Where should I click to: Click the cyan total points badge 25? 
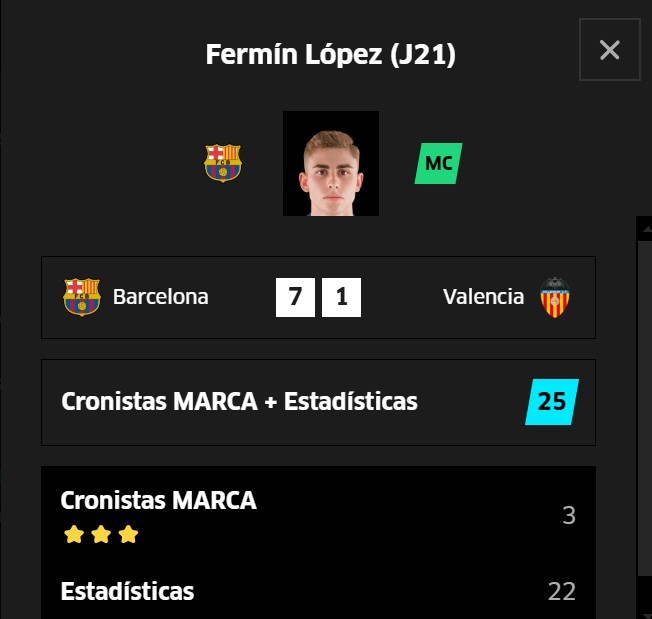[x=552, y=402]
